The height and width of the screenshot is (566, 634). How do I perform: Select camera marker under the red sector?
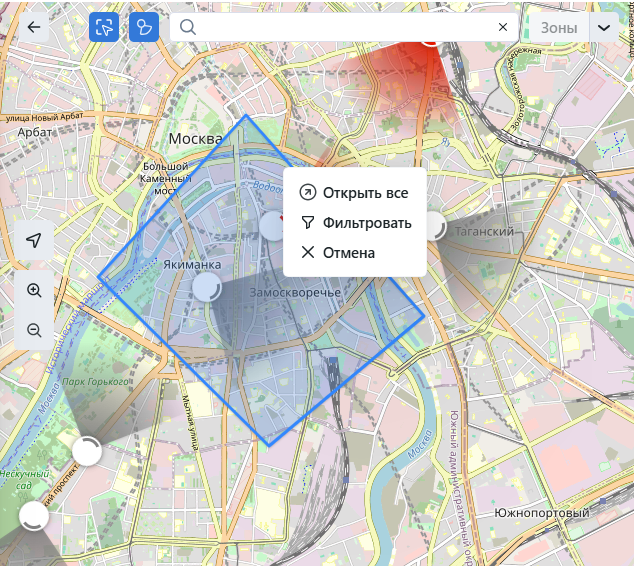point(430,38)
